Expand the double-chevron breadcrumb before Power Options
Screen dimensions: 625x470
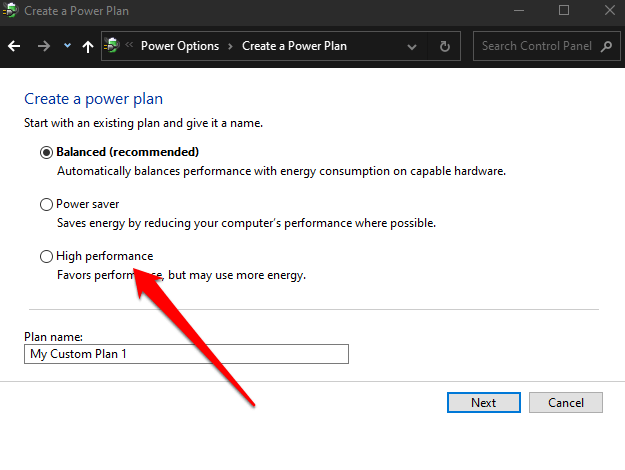[x=130, y=46]
